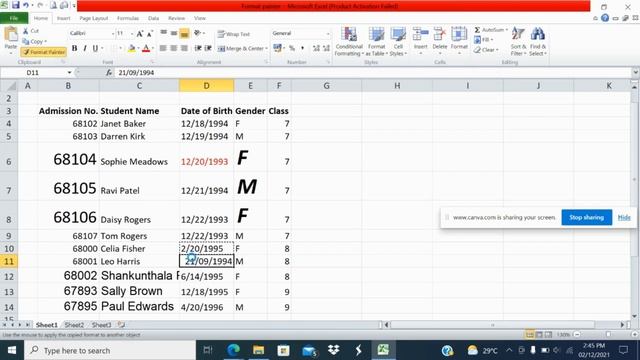Click the Increase Decimal icon
This screenshot has height=360, width=640.
[316, 49]
